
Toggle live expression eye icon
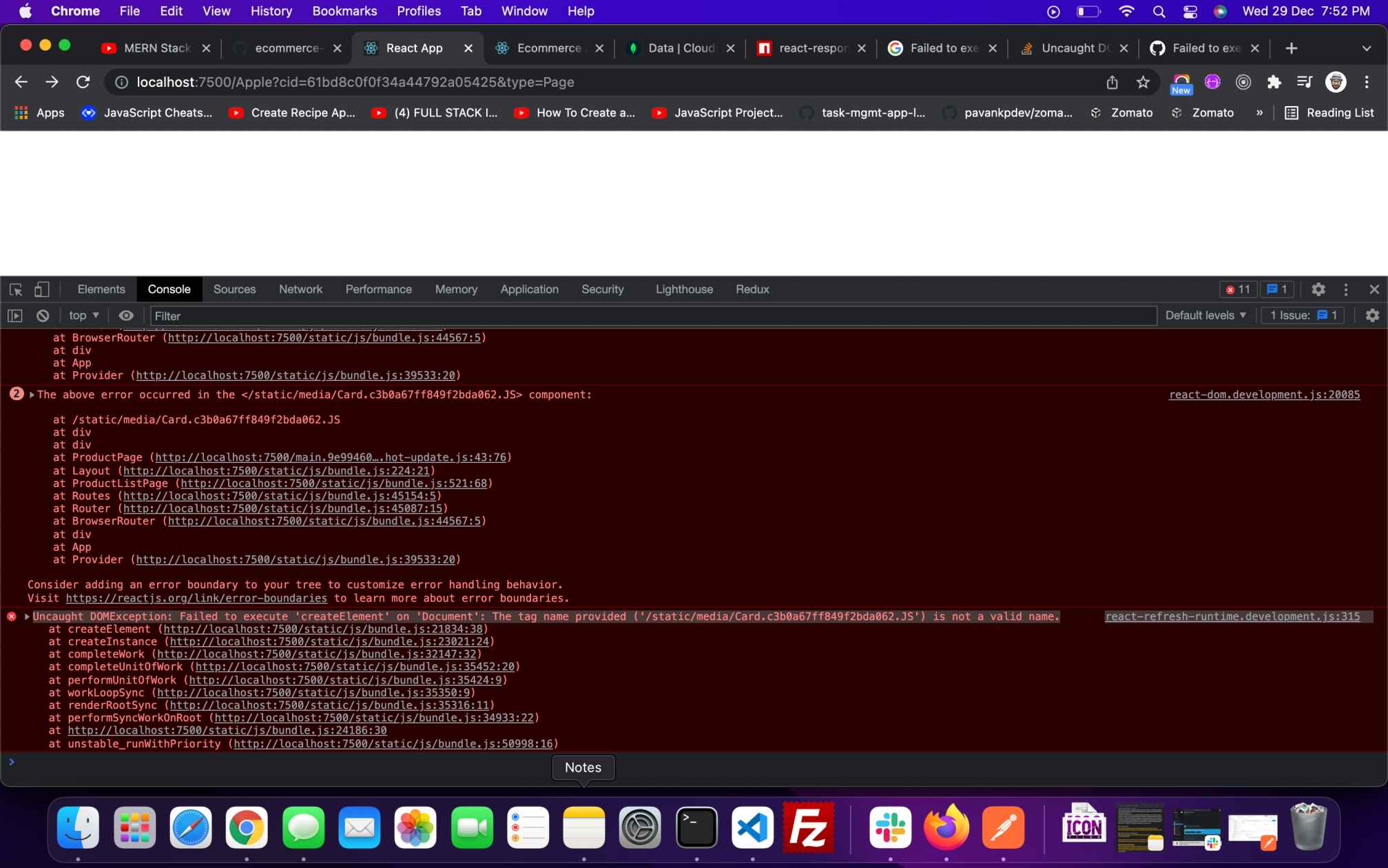[x=126, y=316]
